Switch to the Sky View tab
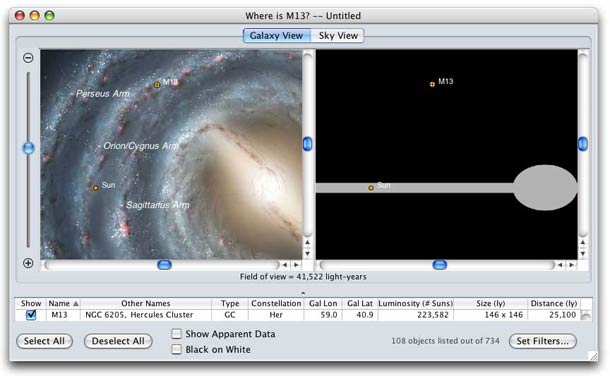The image size is (610, 376). tap(338, 35)
